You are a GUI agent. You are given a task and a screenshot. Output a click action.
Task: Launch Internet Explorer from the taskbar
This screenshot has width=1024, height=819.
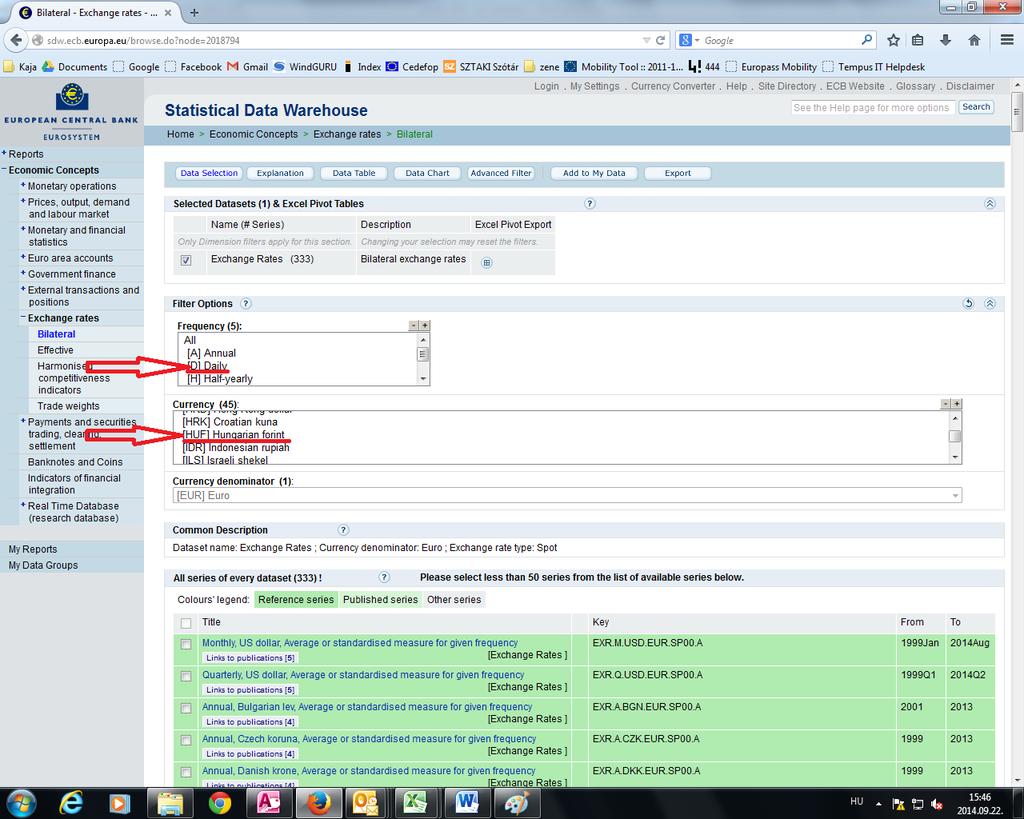coord(71,803)
